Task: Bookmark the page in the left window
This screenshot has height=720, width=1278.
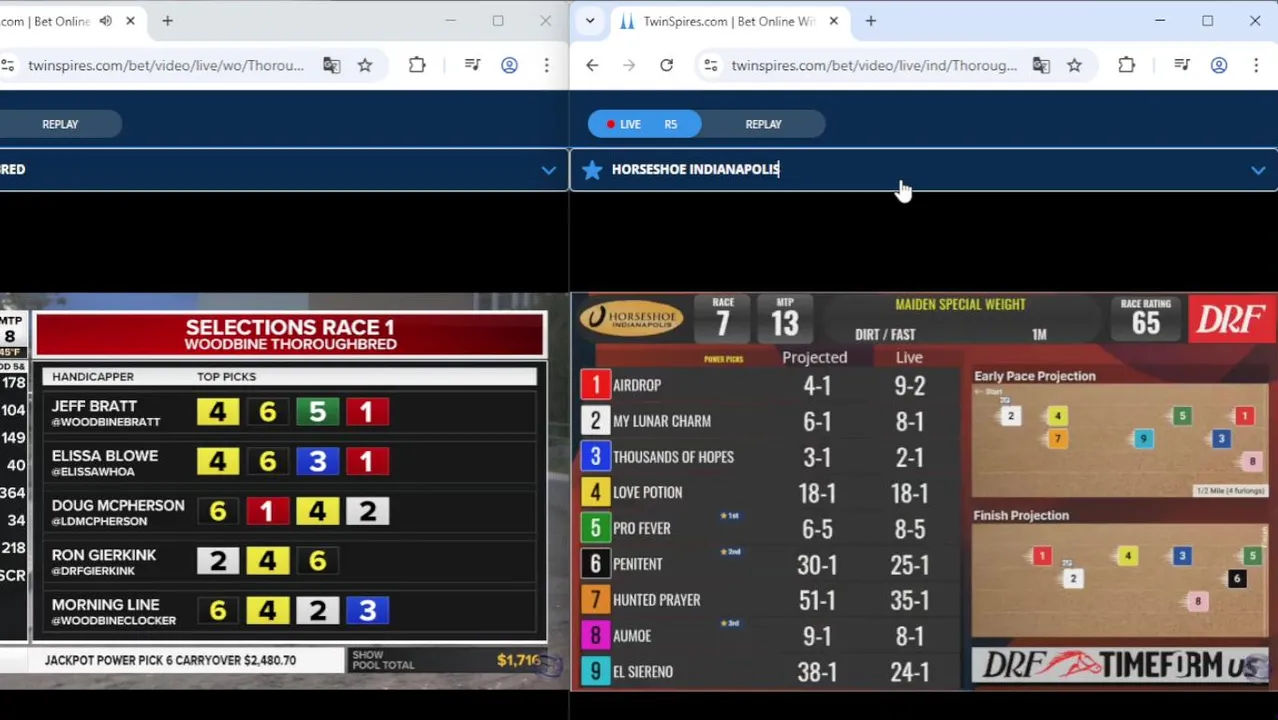Action: click(365, 65)
